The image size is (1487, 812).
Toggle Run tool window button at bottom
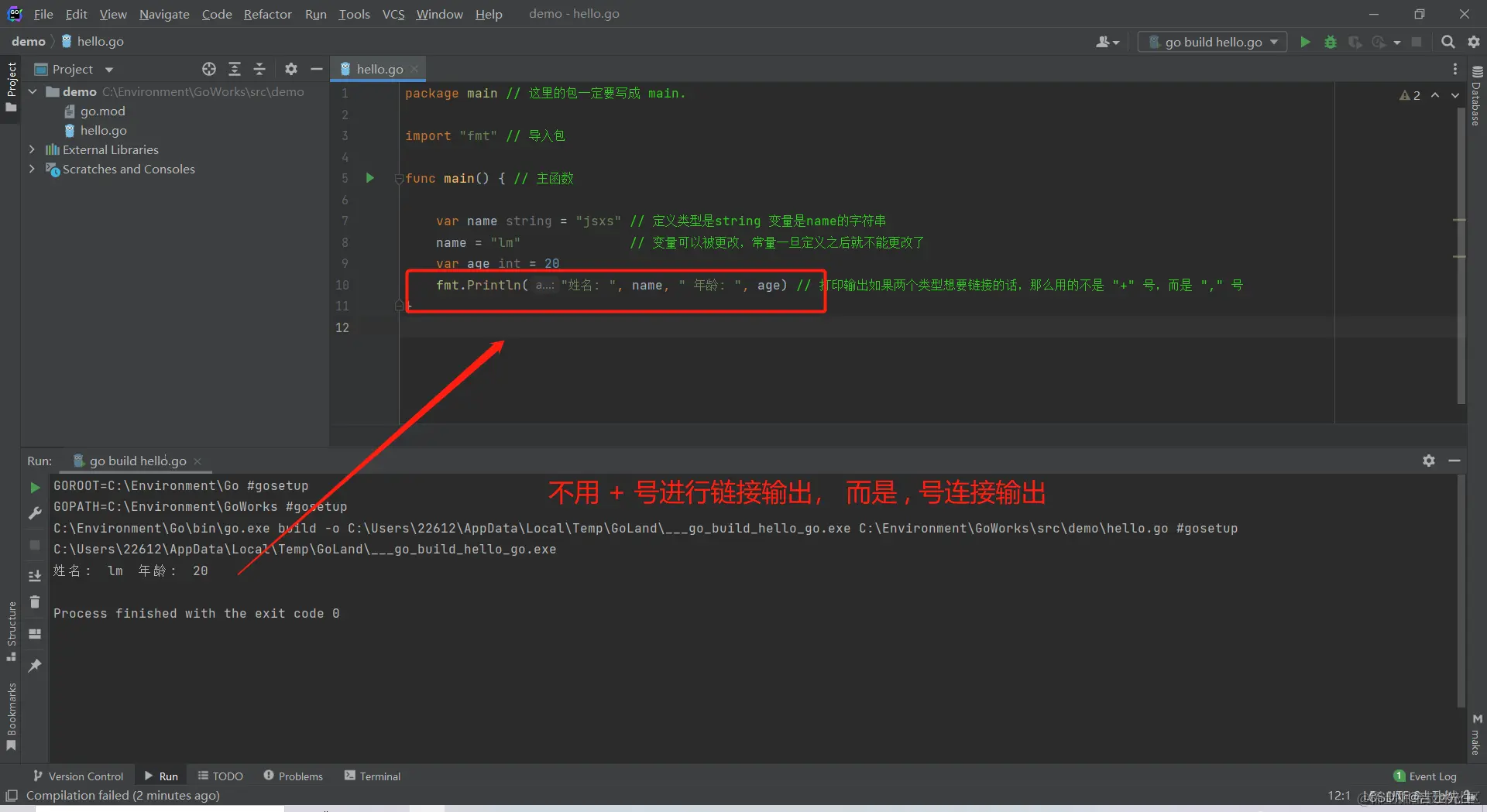[x=161, y=776]
